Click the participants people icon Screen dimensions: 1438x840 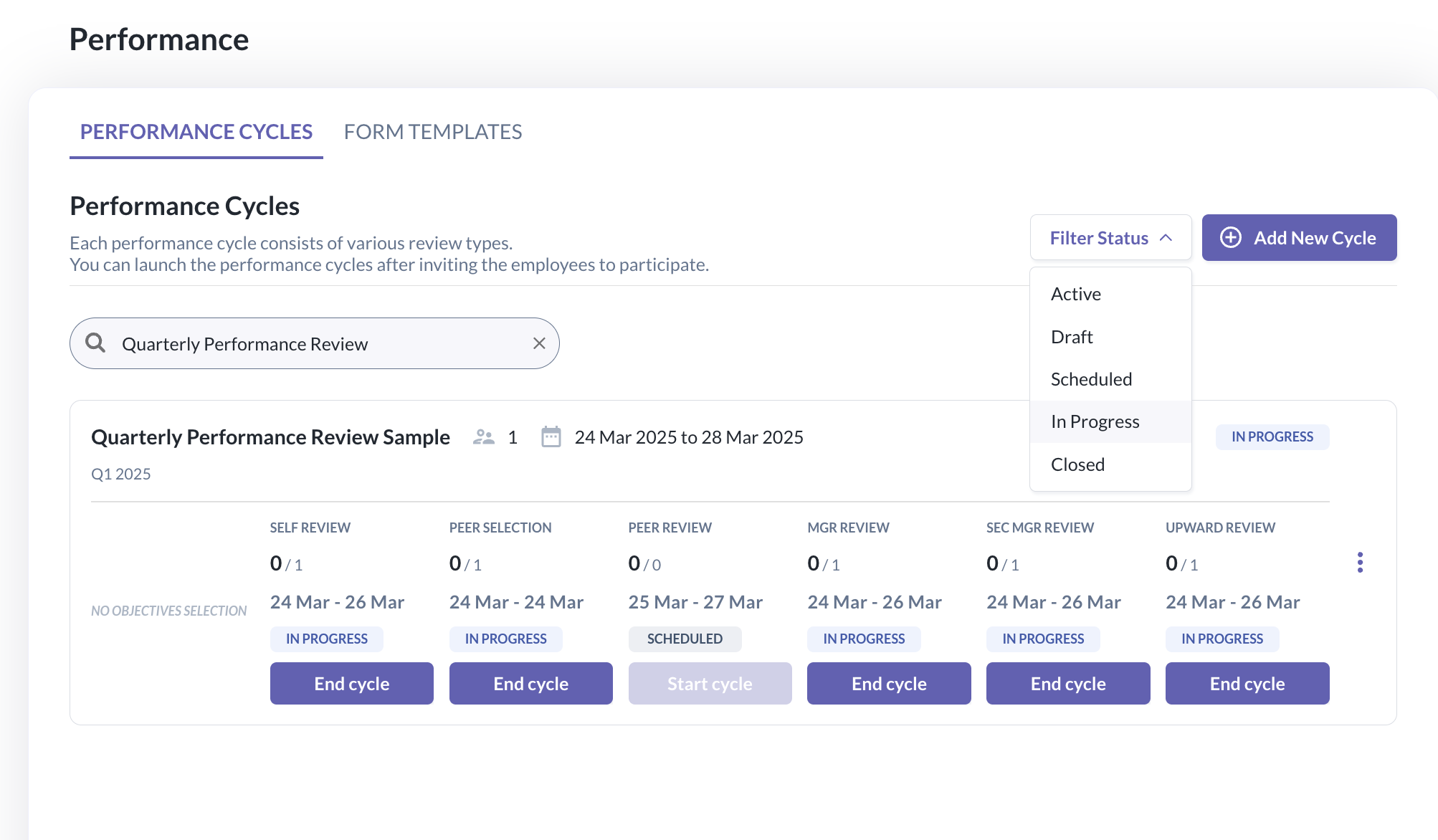tap(484, 437)
